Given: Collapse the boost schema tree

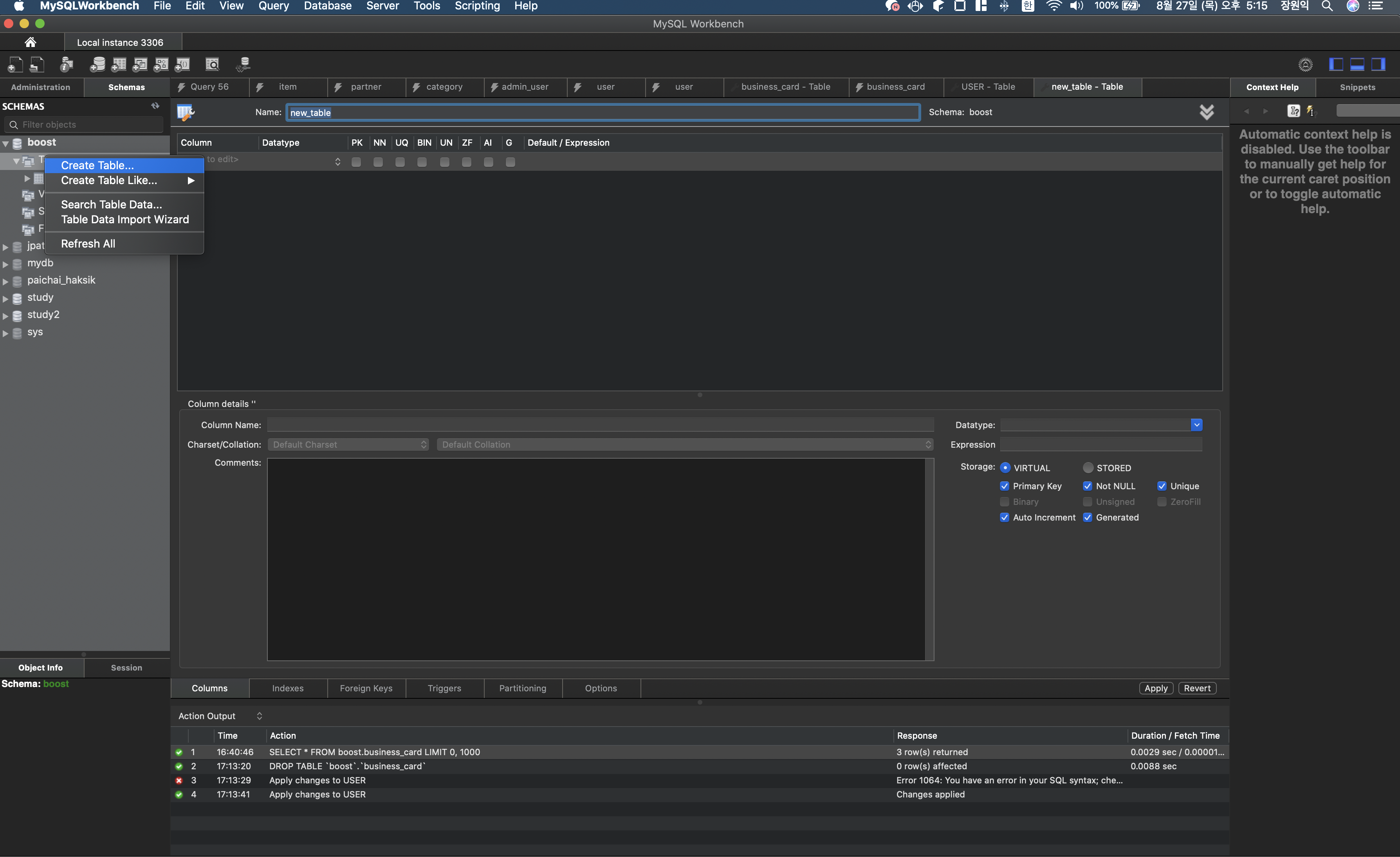Looking at the screenshot, I should (x=6, y=143).
